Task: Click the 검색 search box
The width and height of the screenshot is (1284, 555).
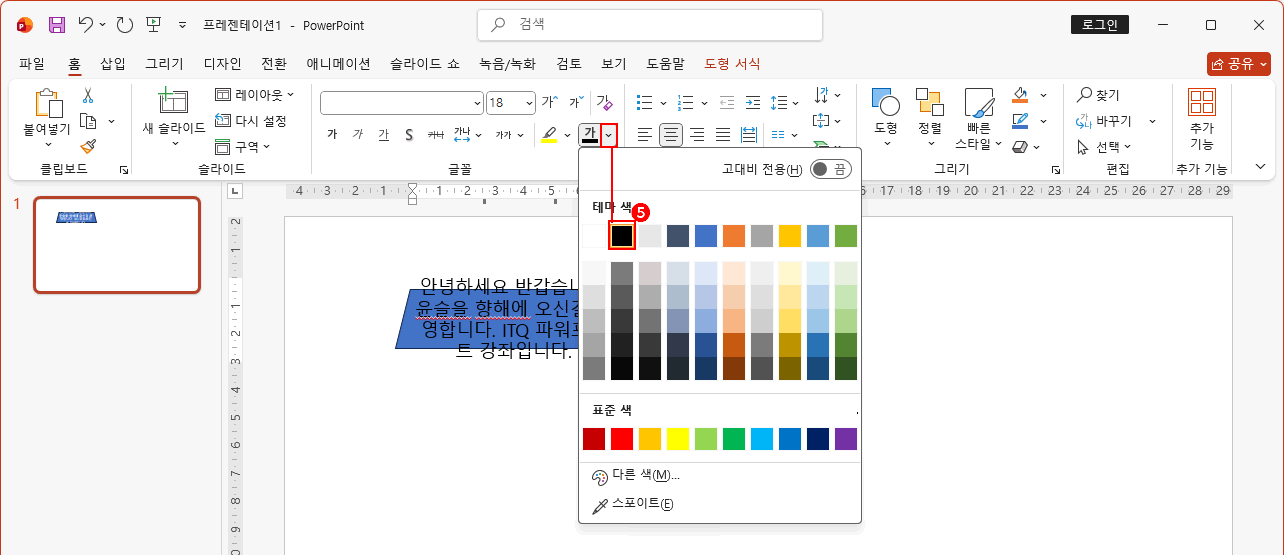Action: (650, 25)
